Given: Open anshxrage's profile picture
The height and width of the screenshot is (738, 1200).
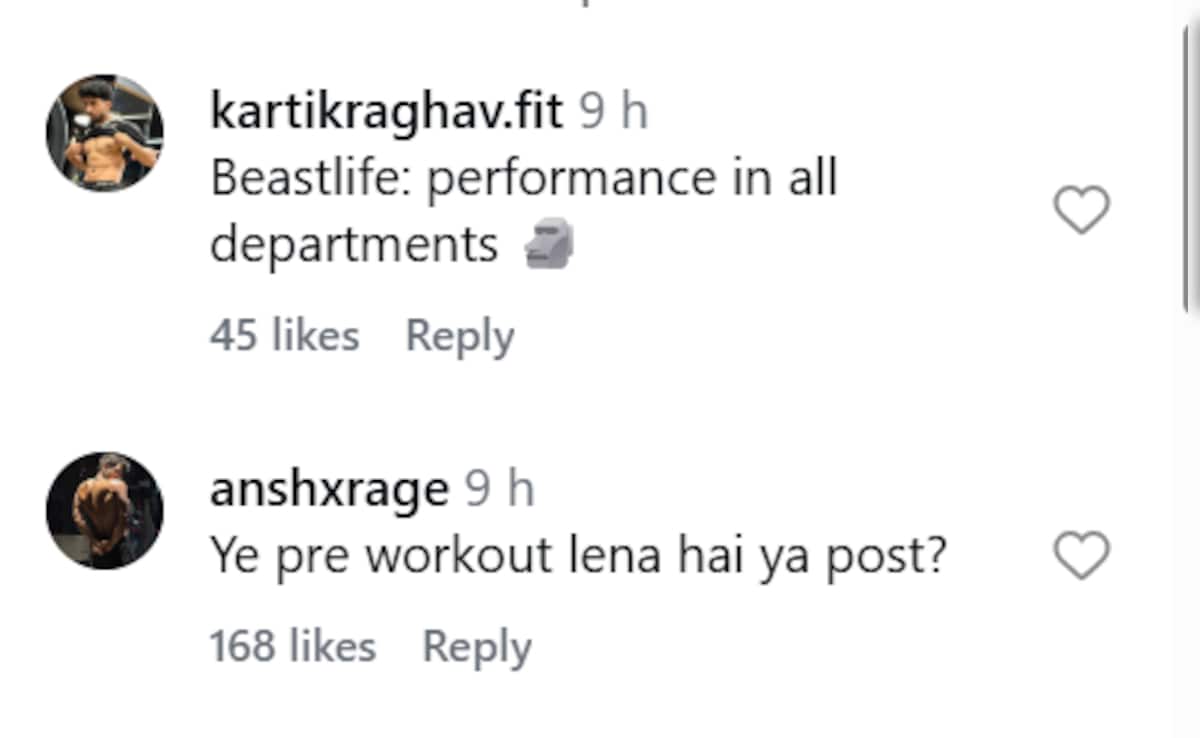Looking at the screenshot, I should pyautogui.click(x=104, y=510).
